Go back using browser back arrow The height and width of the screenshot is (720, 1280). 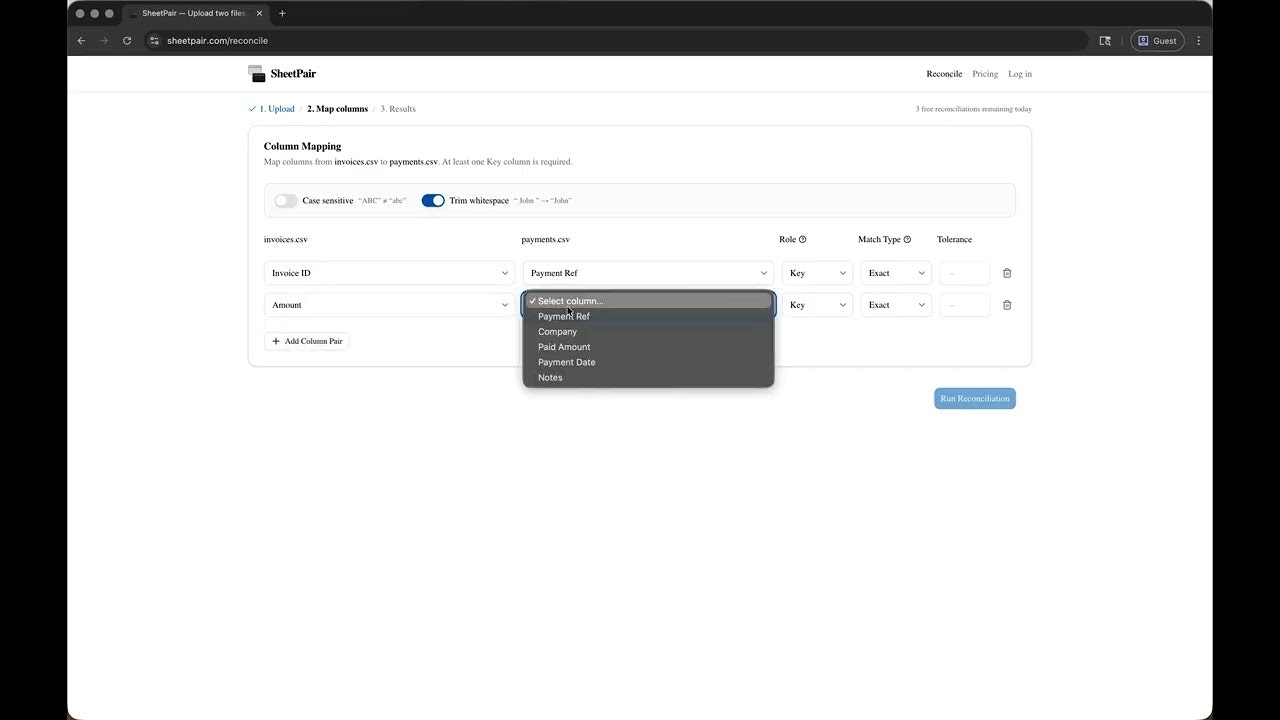click(82, 41)
